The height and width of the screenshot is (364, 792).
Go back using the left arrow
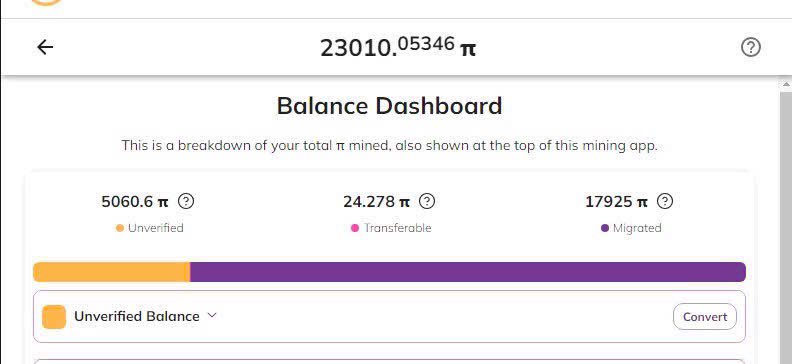click(x=45, y=47)
